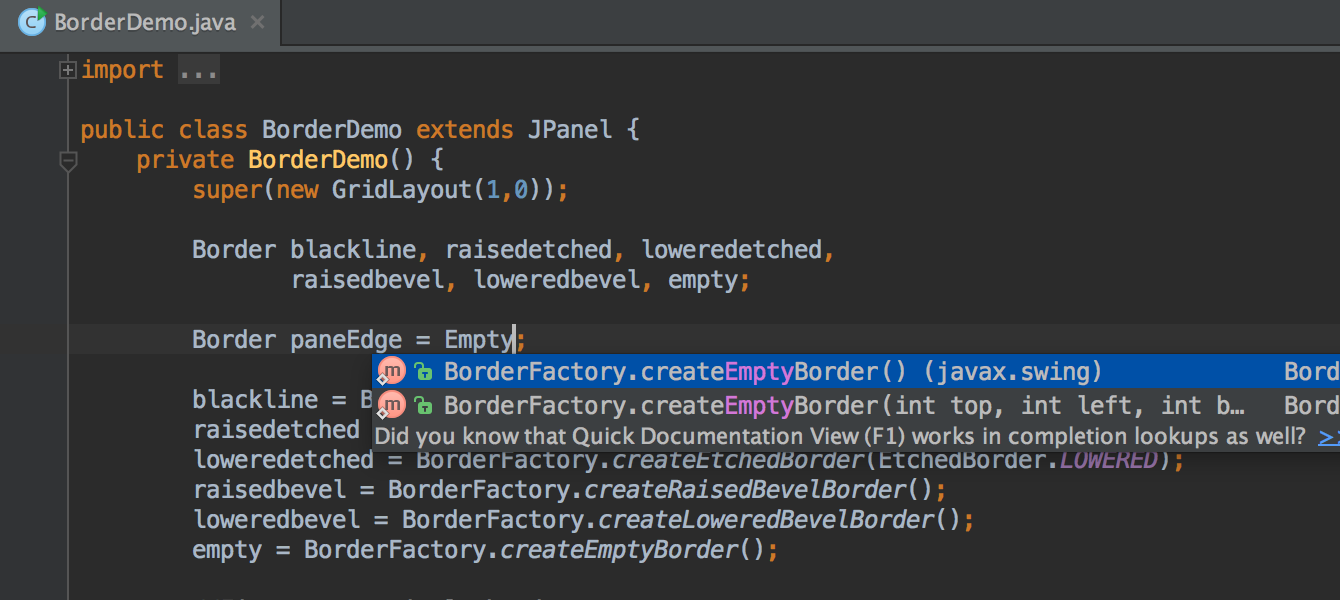The height and width of the screenshot is (600, 1340).
Task: Click the next tip arrow link in completion popup
Action: click(x=1329, y=437)
